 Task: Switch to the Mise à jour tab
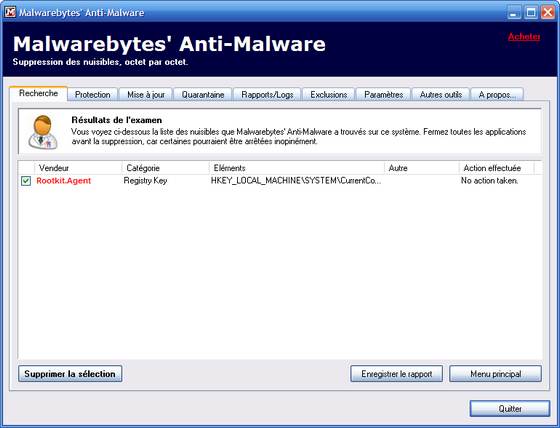click(x=146, y=95)
